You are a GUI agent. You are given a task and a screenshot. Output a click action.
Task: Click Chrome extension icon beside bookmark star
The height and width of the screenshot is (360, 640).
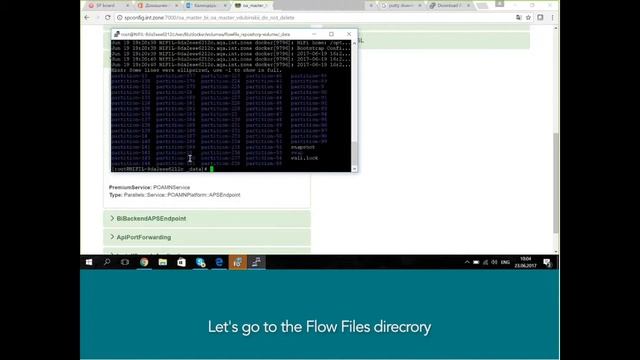click(540, 18)
